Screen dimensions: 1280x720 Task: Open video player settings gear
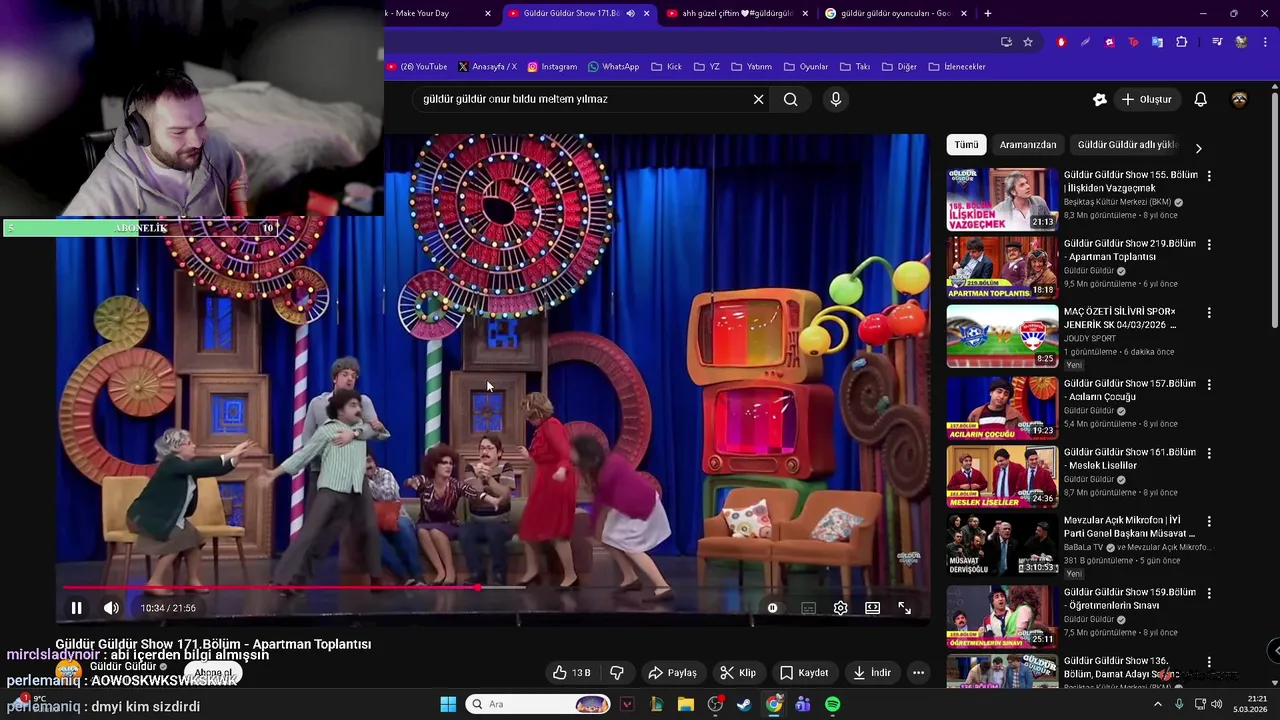click(x=841, y=608)
